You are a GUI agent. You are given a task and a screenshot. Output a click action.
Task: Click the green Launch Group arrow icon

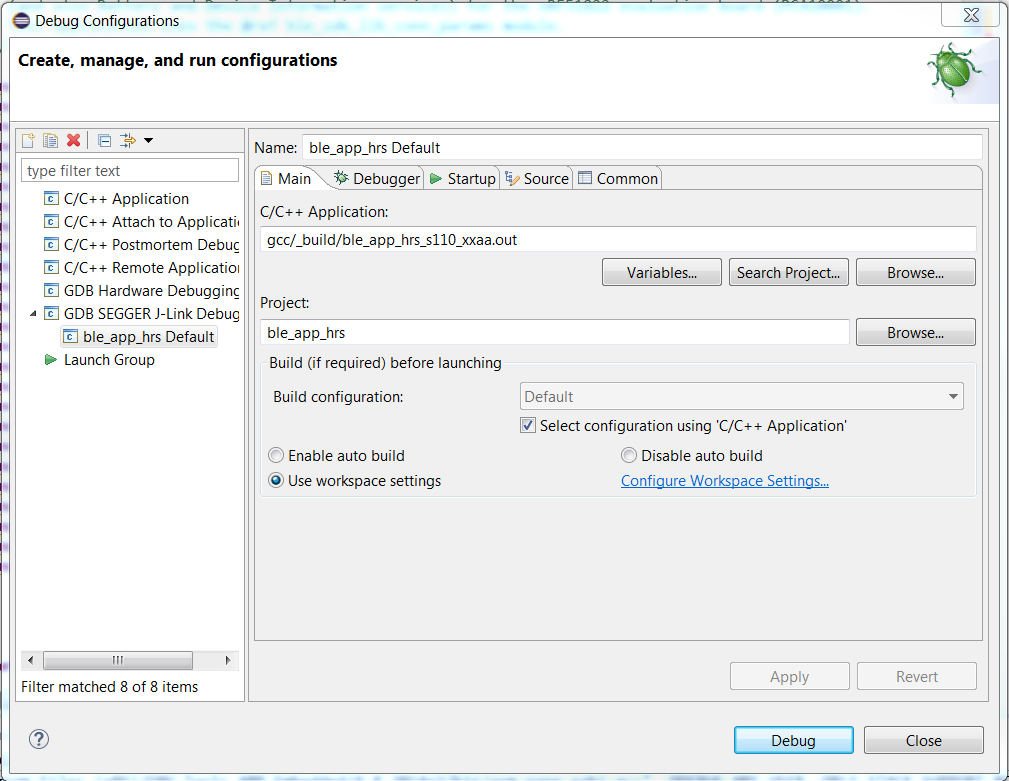coord(51,360)
